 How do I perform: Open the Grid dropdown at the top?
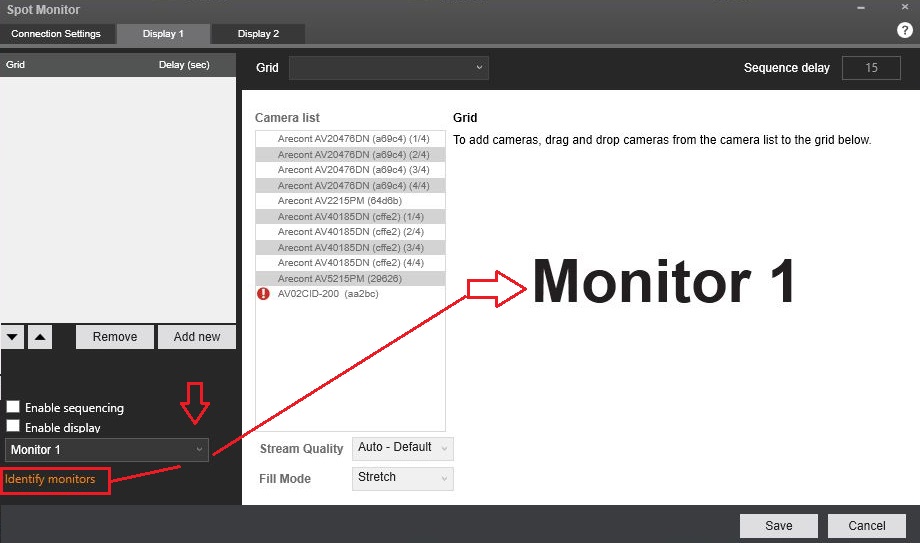pos(388,68)
